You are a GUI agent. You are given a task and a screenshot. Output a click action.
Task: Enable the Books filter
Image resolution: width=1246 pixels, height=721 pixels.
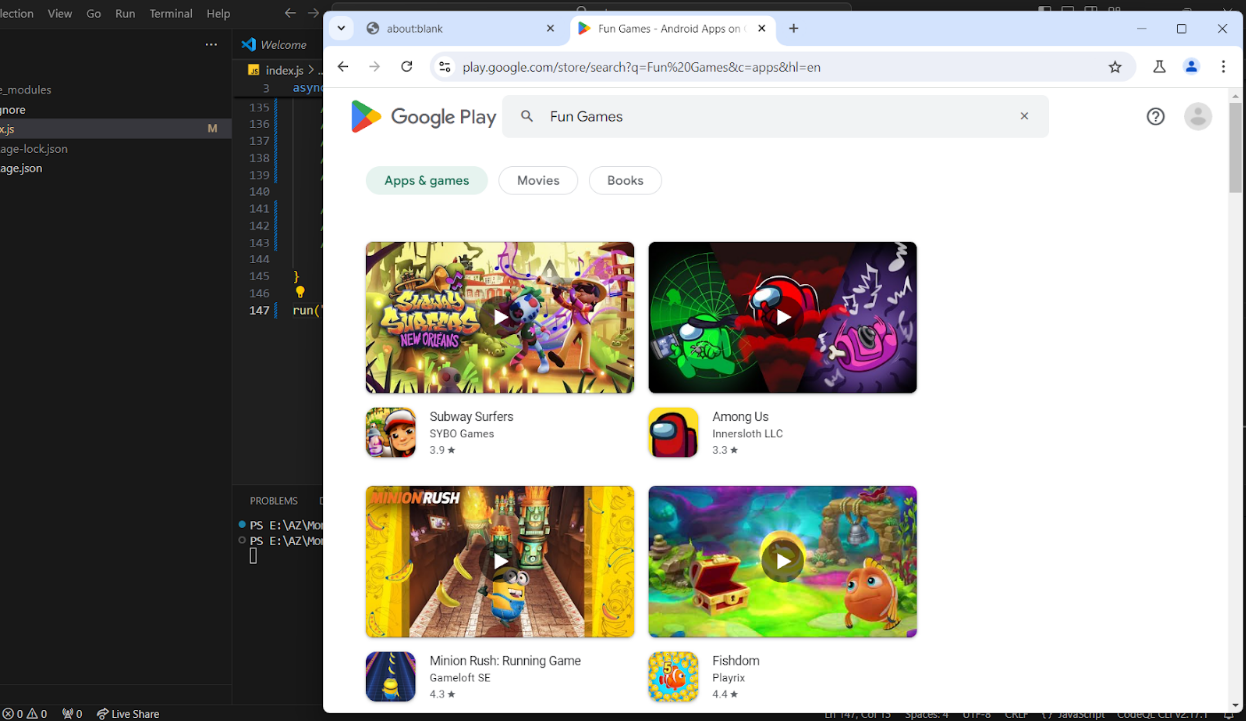(624, 180)
